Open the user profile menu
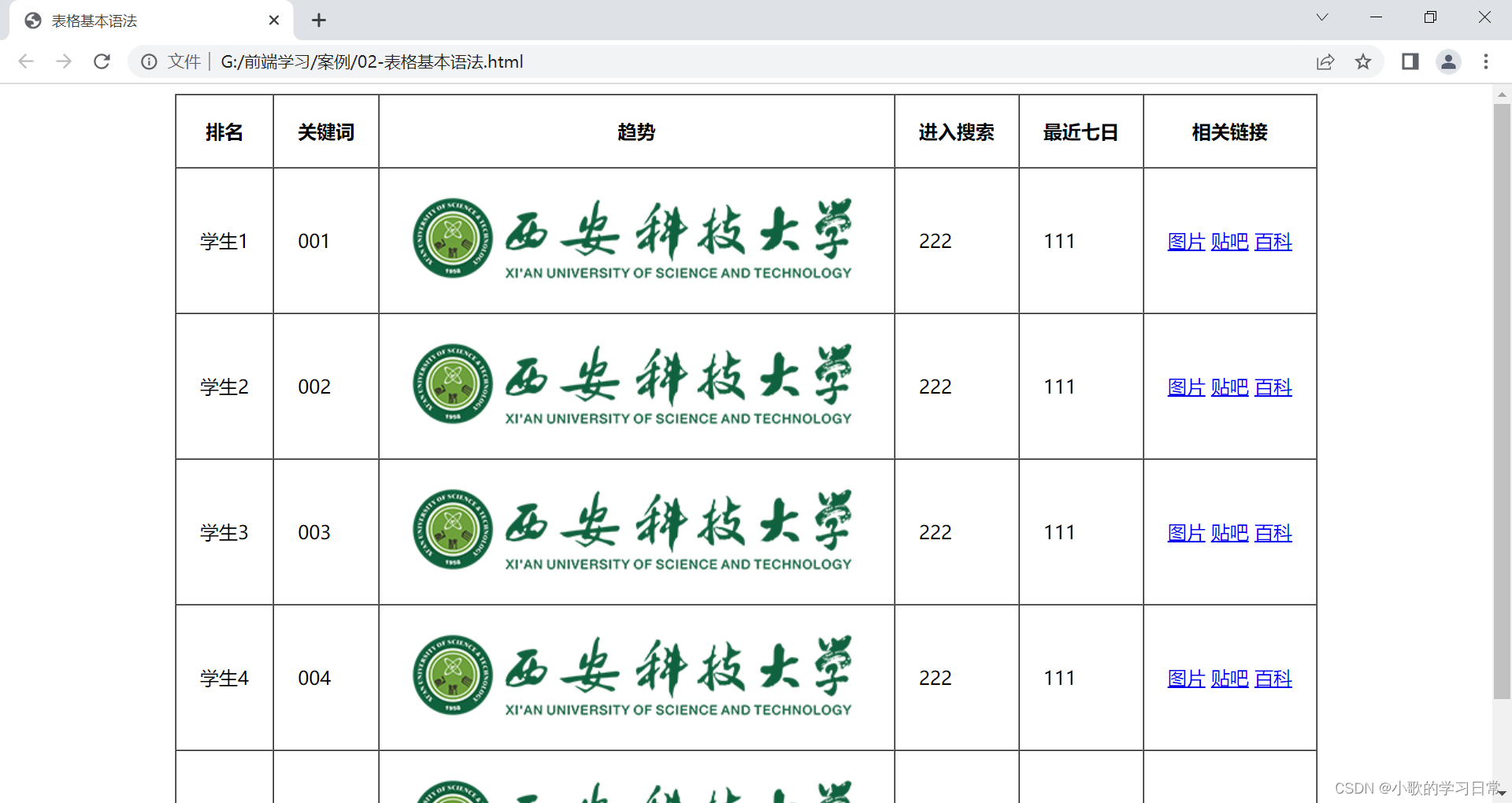Viewport: 1512px width, 803px height. click(1448, 61)
